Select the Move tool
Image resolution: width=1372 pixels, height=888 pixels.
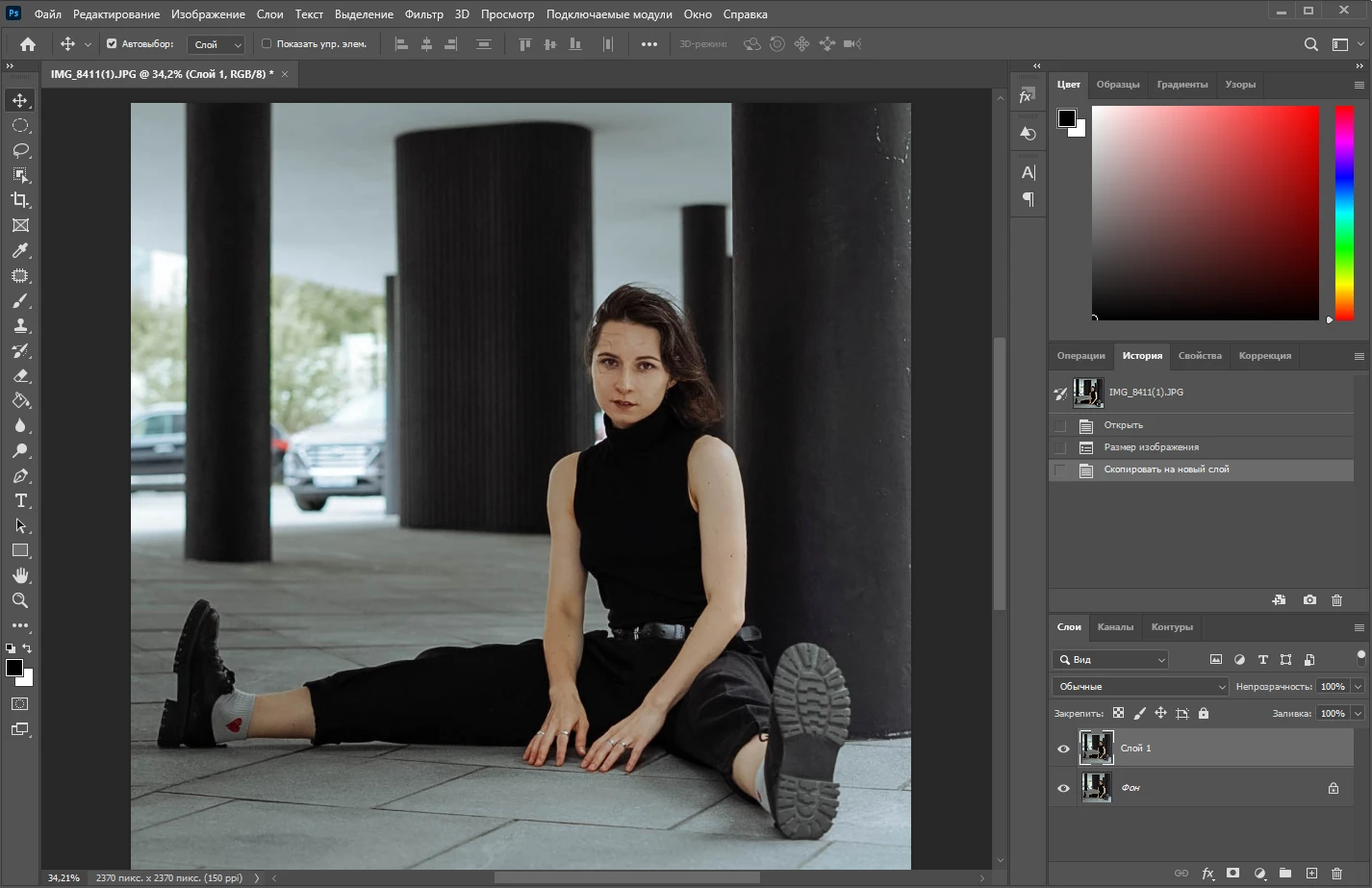point(20,100)
